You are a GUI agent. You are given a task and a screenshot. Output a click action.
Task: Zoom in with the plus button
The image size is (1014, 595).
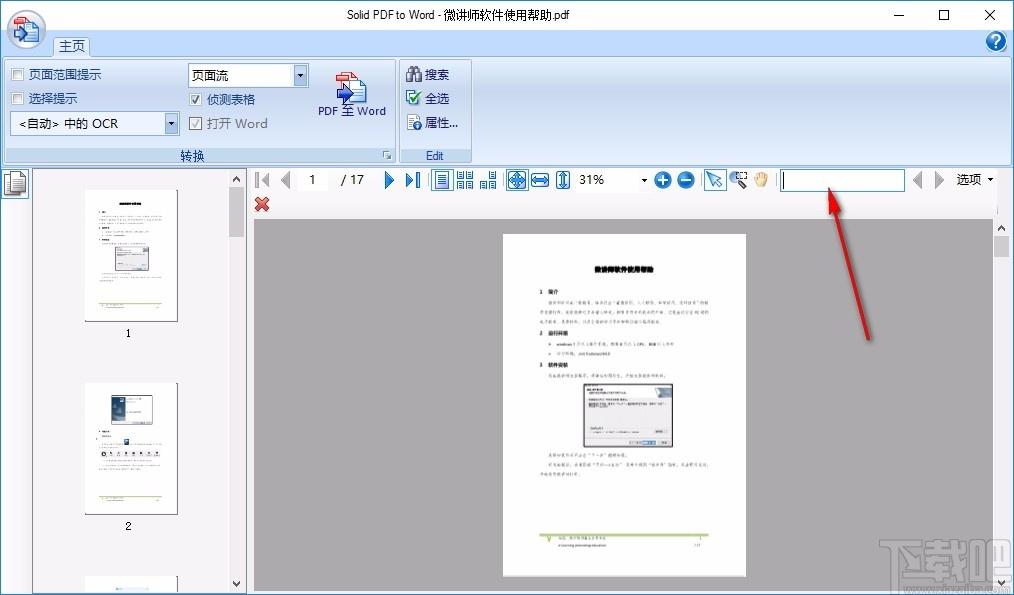click(663, 180)
